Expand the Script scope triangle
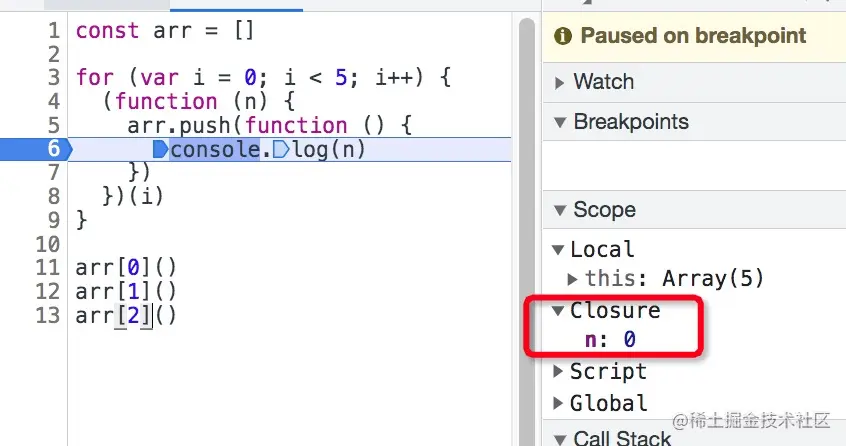Image resolution: width=846 pixels, height=446 pixels. (558, 371)
